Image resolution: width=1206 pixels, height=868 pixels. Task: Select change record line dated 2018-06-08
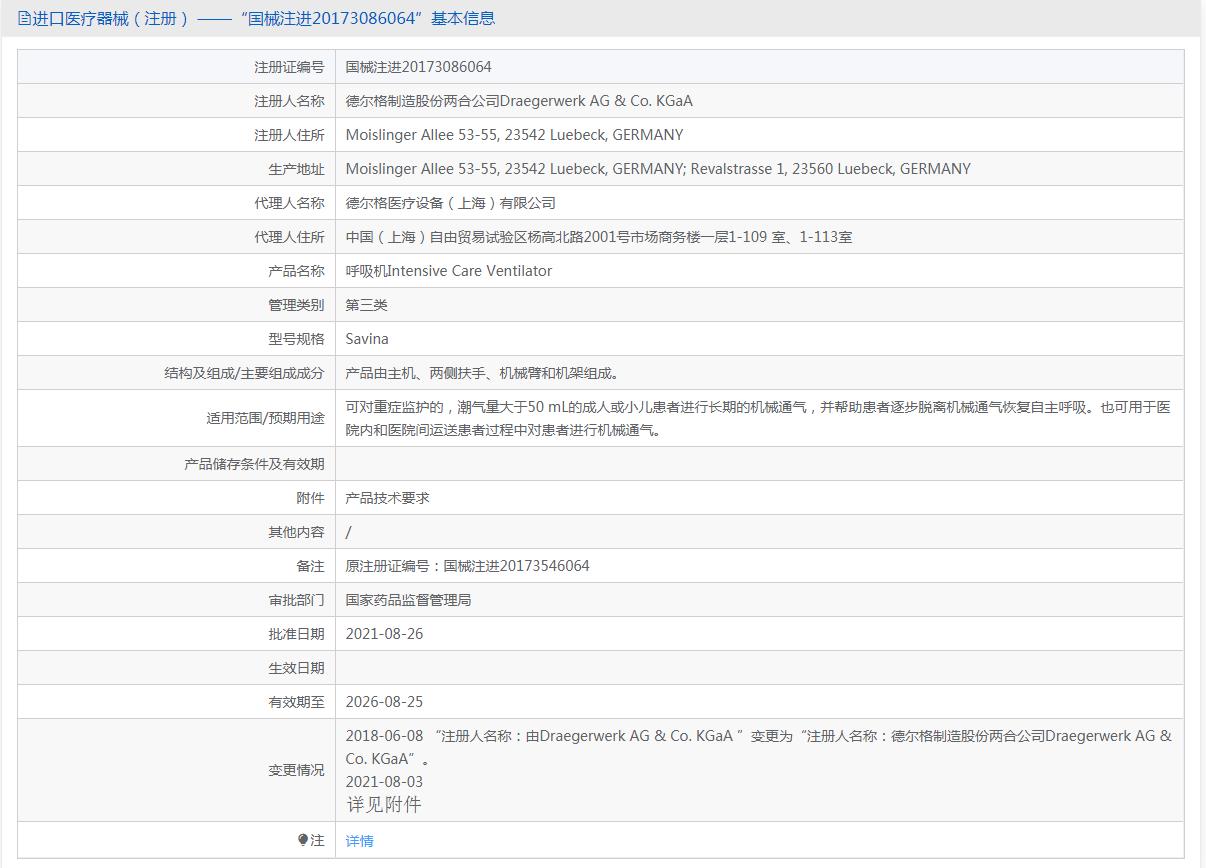tap(758, 747)
